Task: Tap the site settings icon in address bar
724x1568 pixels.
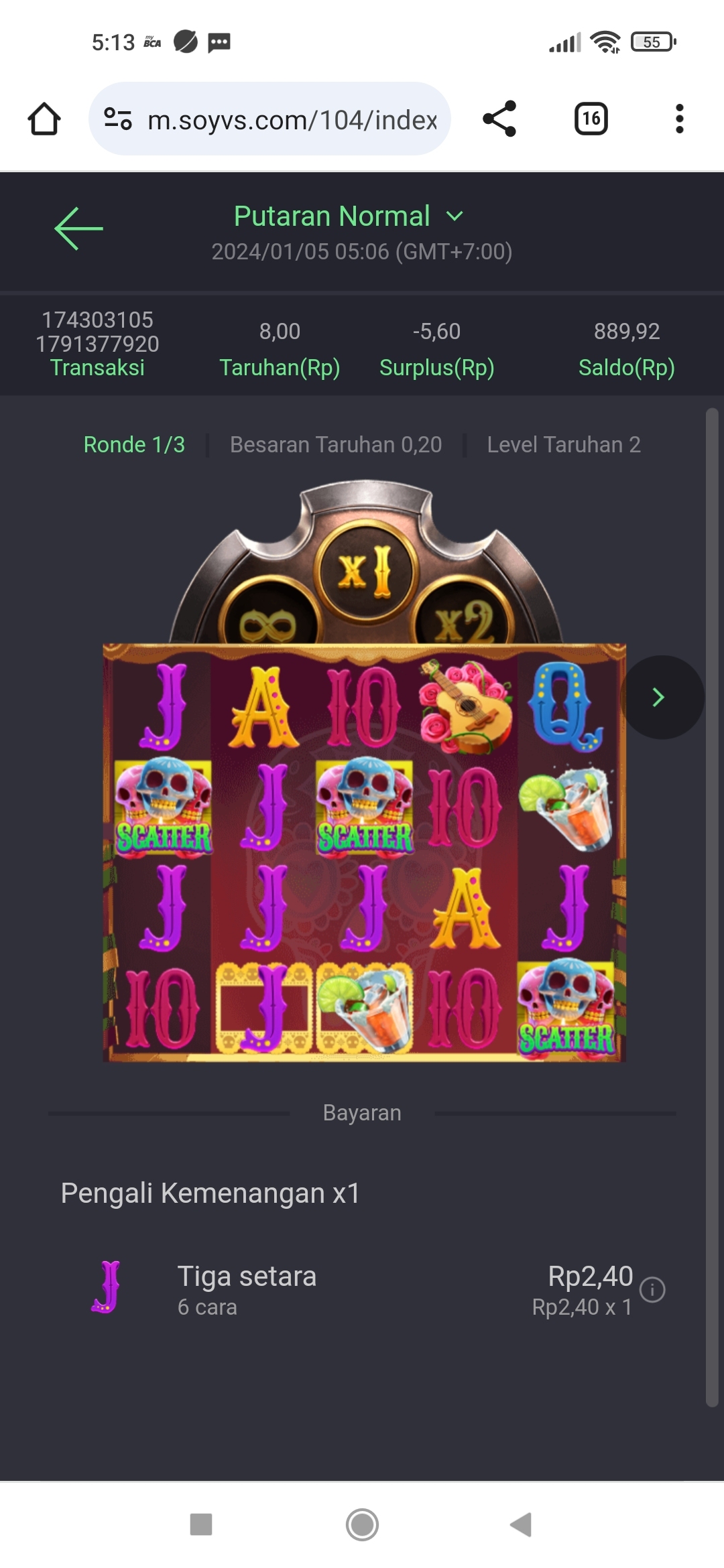Action: (x=118, y=119)
